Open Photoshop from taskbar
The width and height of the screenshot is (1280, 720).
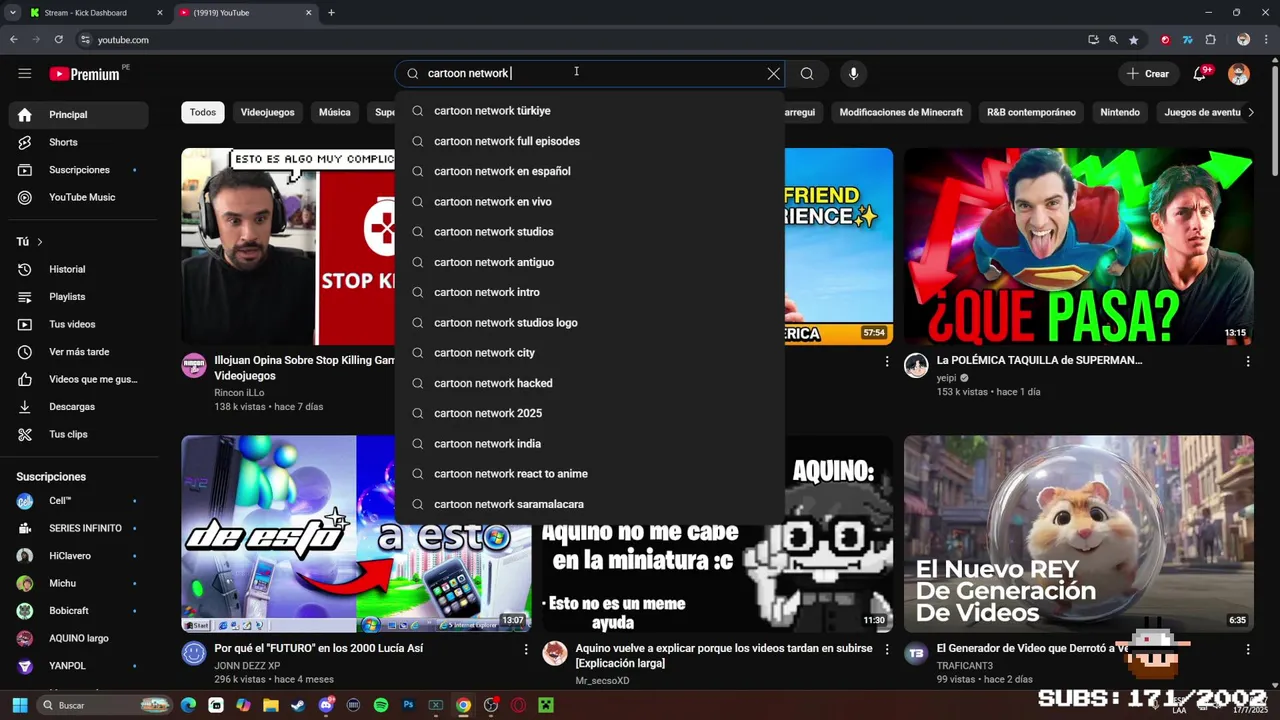click(x=408, y=705)
